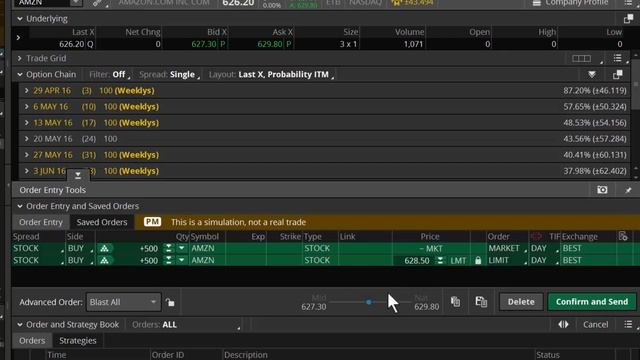Click the 628.50 limit price field
The image size is (640, 360).
coord(416,260)
